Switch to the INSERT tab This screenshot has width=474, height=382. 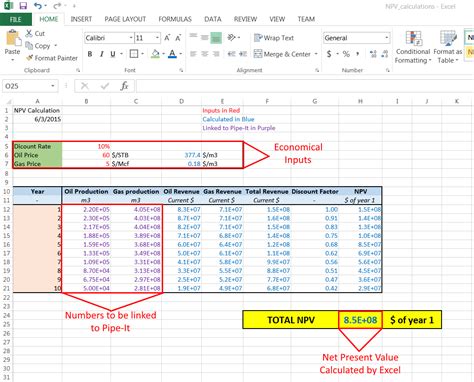[x=81, y=19]
